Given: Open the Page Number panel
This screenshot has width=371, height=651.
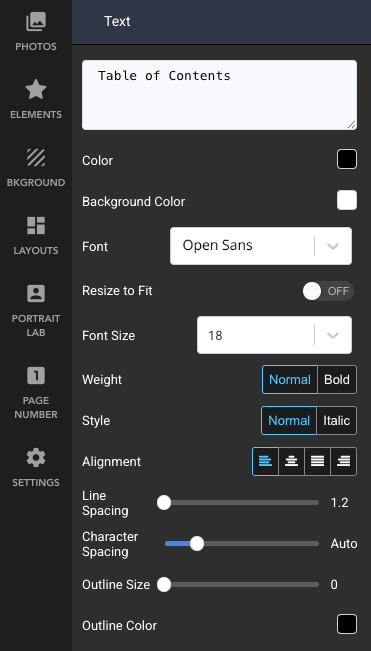Looking at the screenshot, I should click(x=36, y=392).
